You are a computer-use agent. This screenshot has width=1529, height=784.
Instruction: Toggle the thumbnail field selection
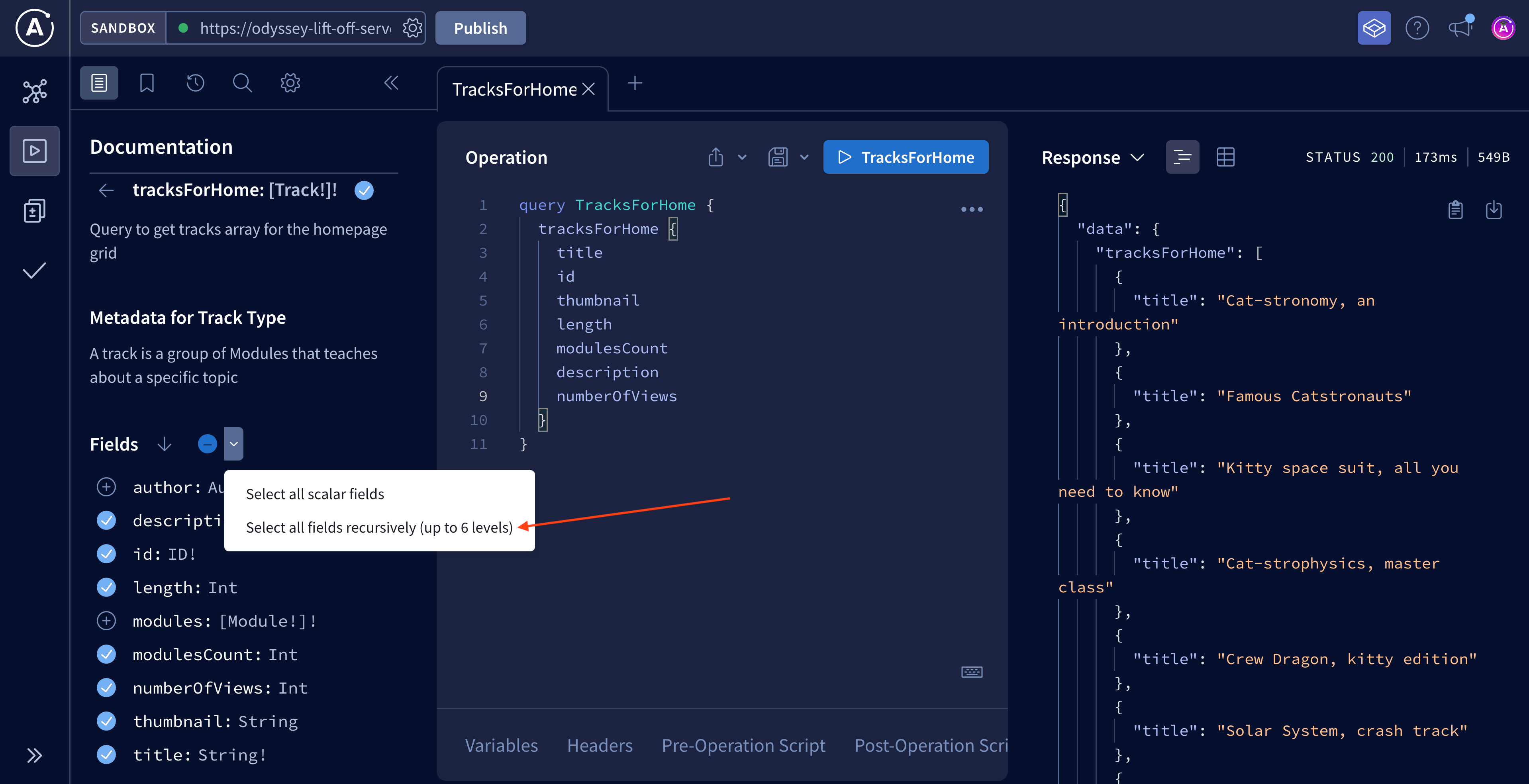(106, 721)
